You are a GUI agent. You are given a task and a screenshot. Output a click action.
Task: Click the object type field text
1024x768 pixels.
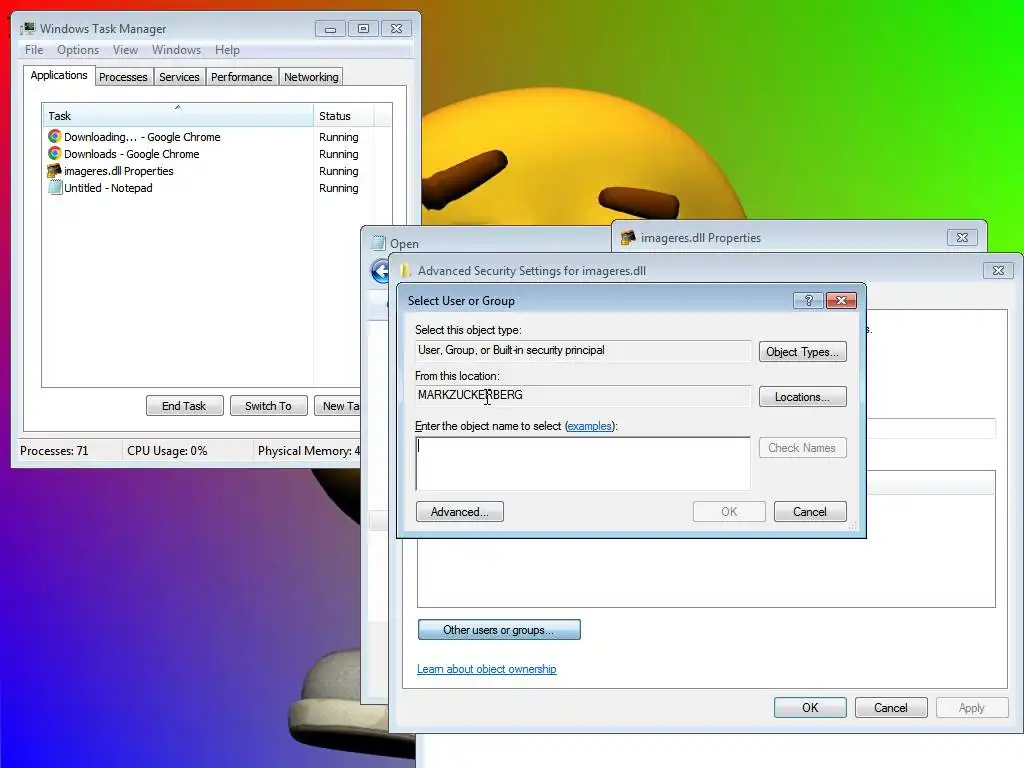511,350
